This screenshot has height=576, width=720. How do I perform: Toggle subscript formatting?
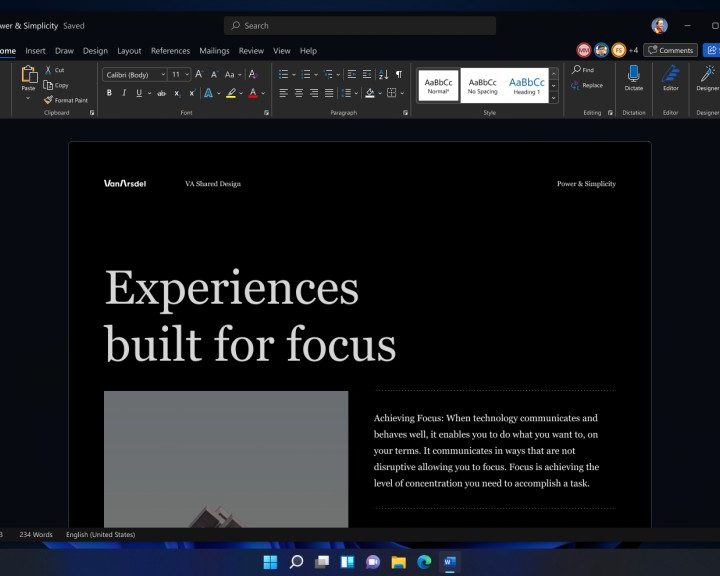[x=177, y=94]
